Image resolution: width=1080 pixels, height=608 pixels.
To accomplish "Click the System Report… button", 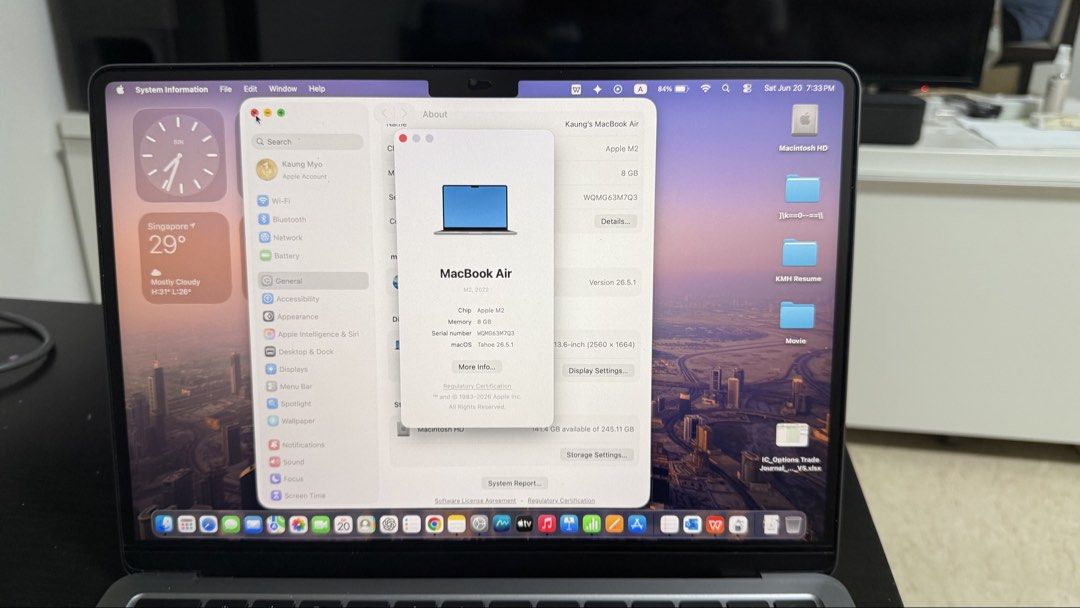I will click(515, 483).
